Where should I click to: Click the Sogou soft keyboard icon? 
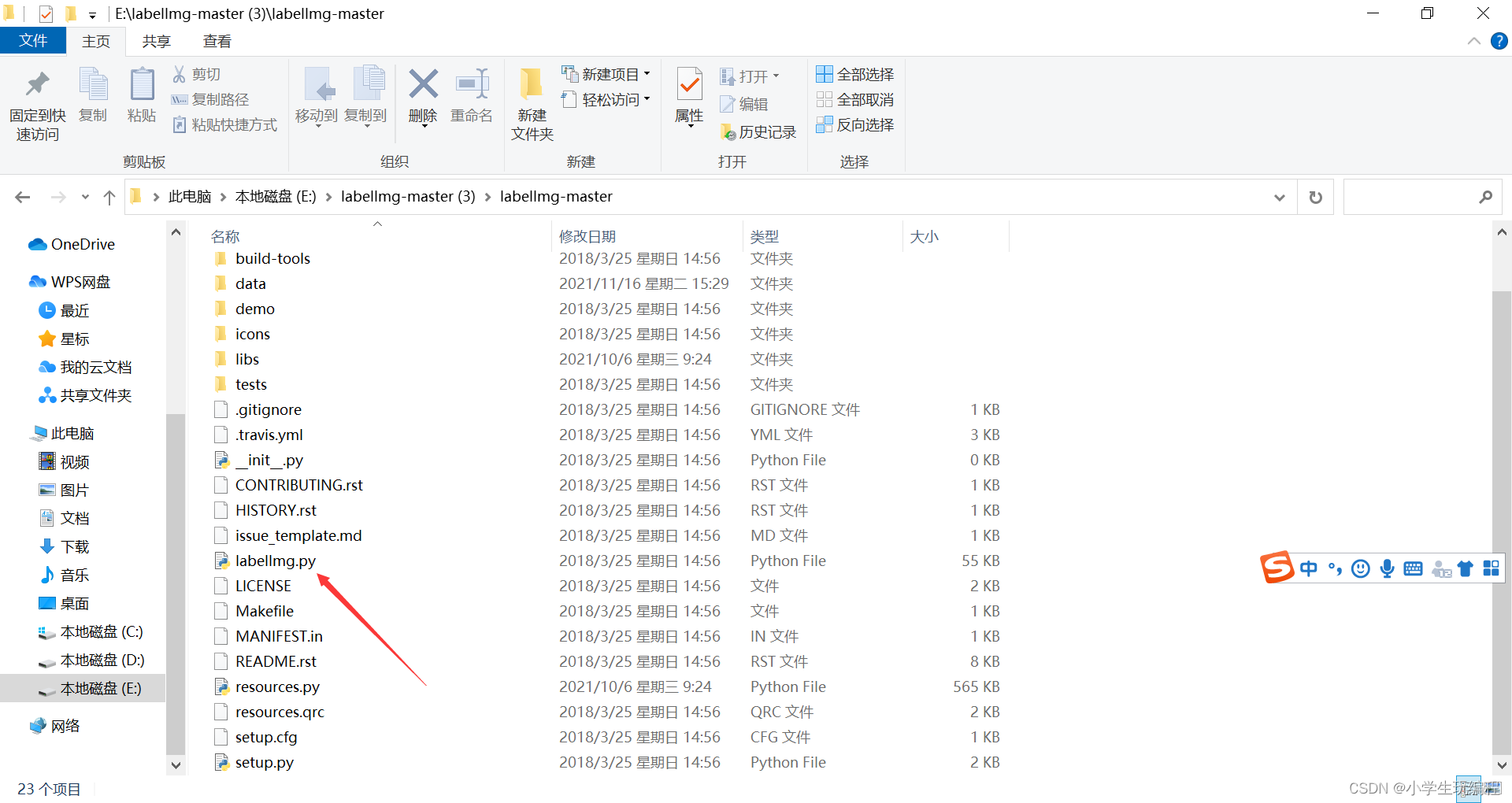1413,568
